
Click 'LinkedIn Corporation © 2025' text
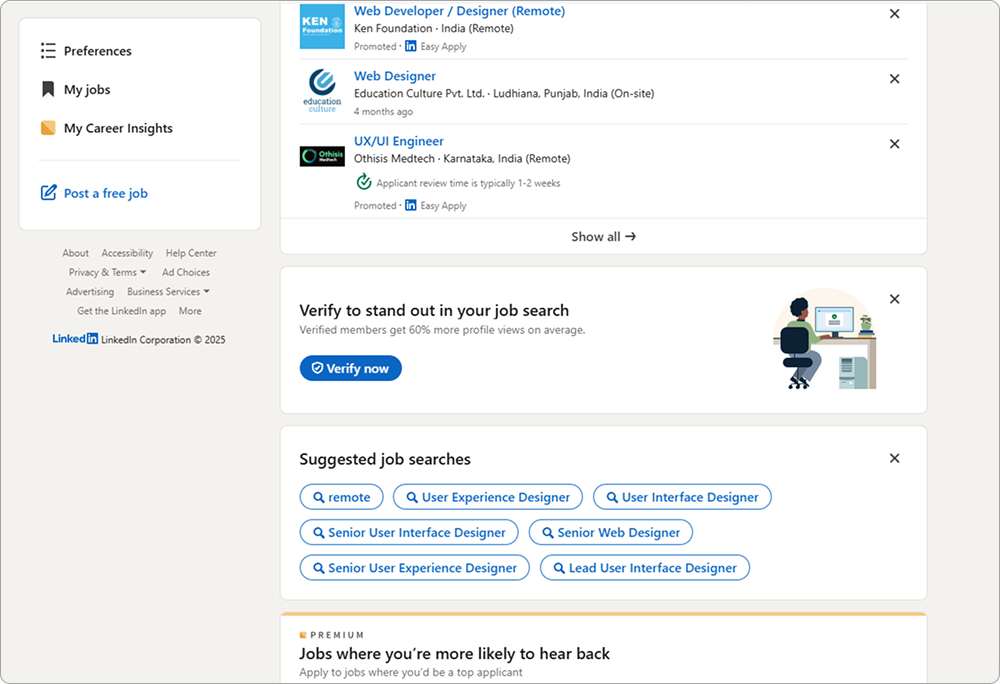pos(163,340)
